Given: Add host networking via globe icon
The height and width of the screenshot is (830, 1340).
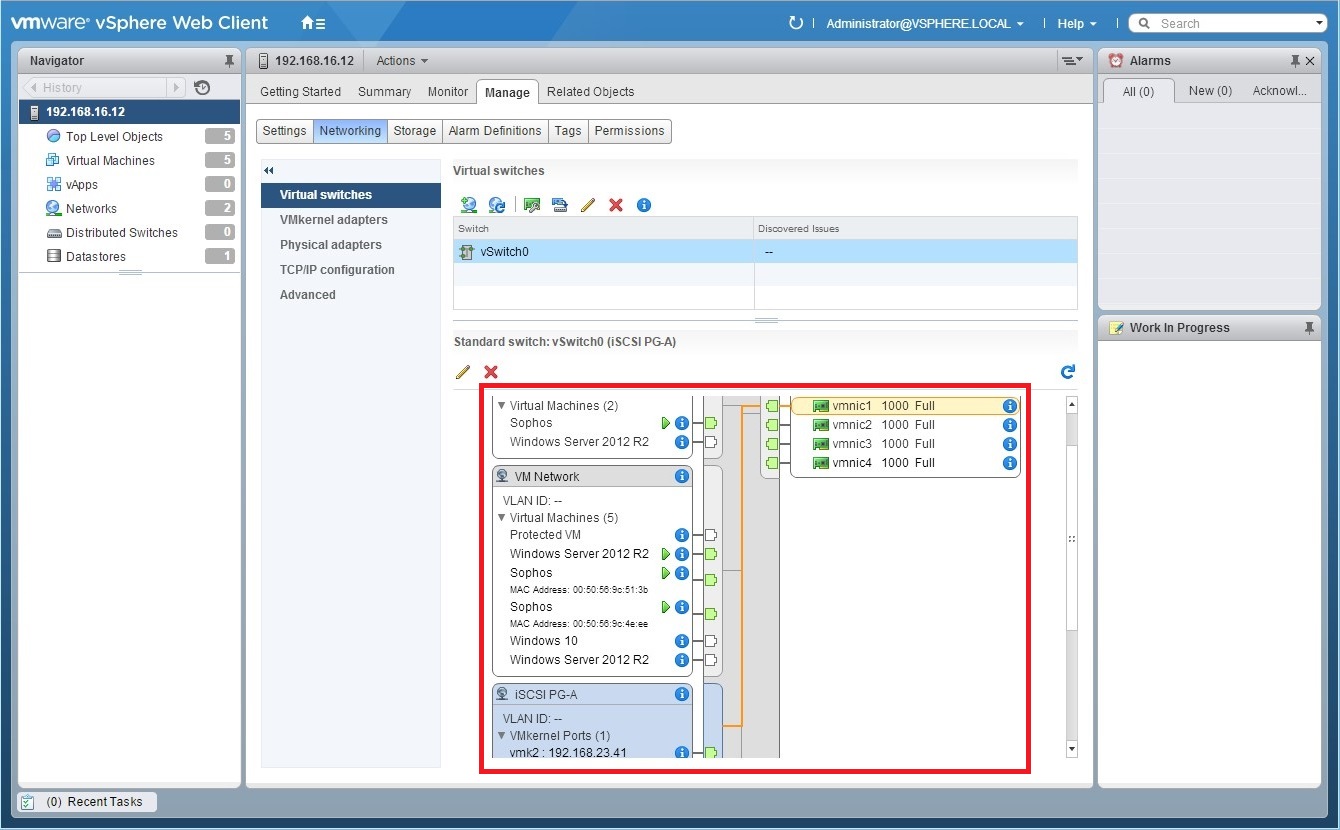Looking at the screenshot, I should (x=469, y=204).
